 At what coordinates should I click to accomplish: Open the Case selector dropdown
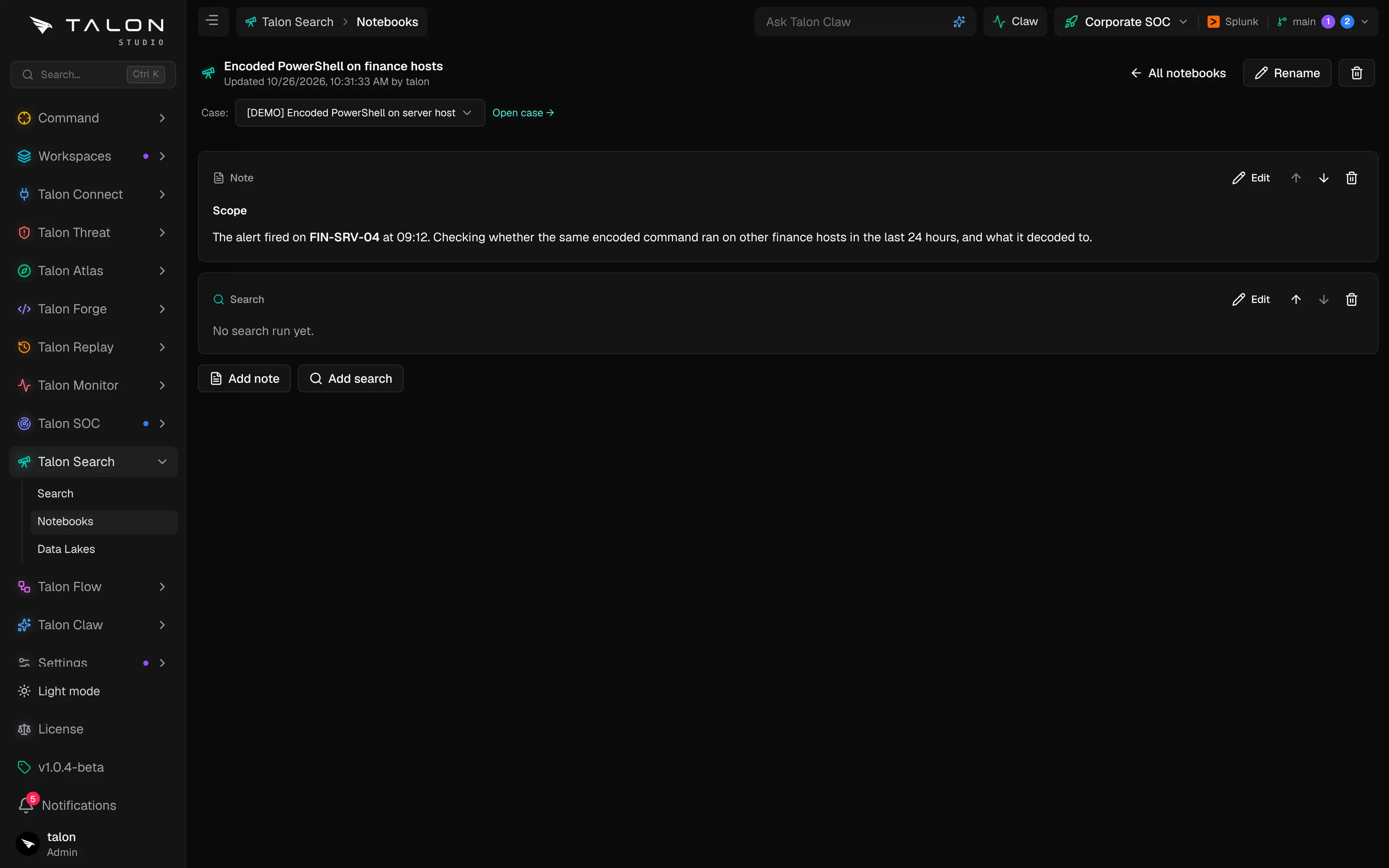(x=360, y=113)
